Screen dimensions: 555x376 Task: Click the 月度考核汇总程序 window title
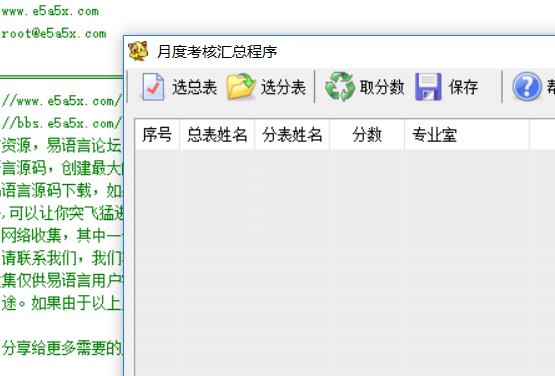point(217,52)
